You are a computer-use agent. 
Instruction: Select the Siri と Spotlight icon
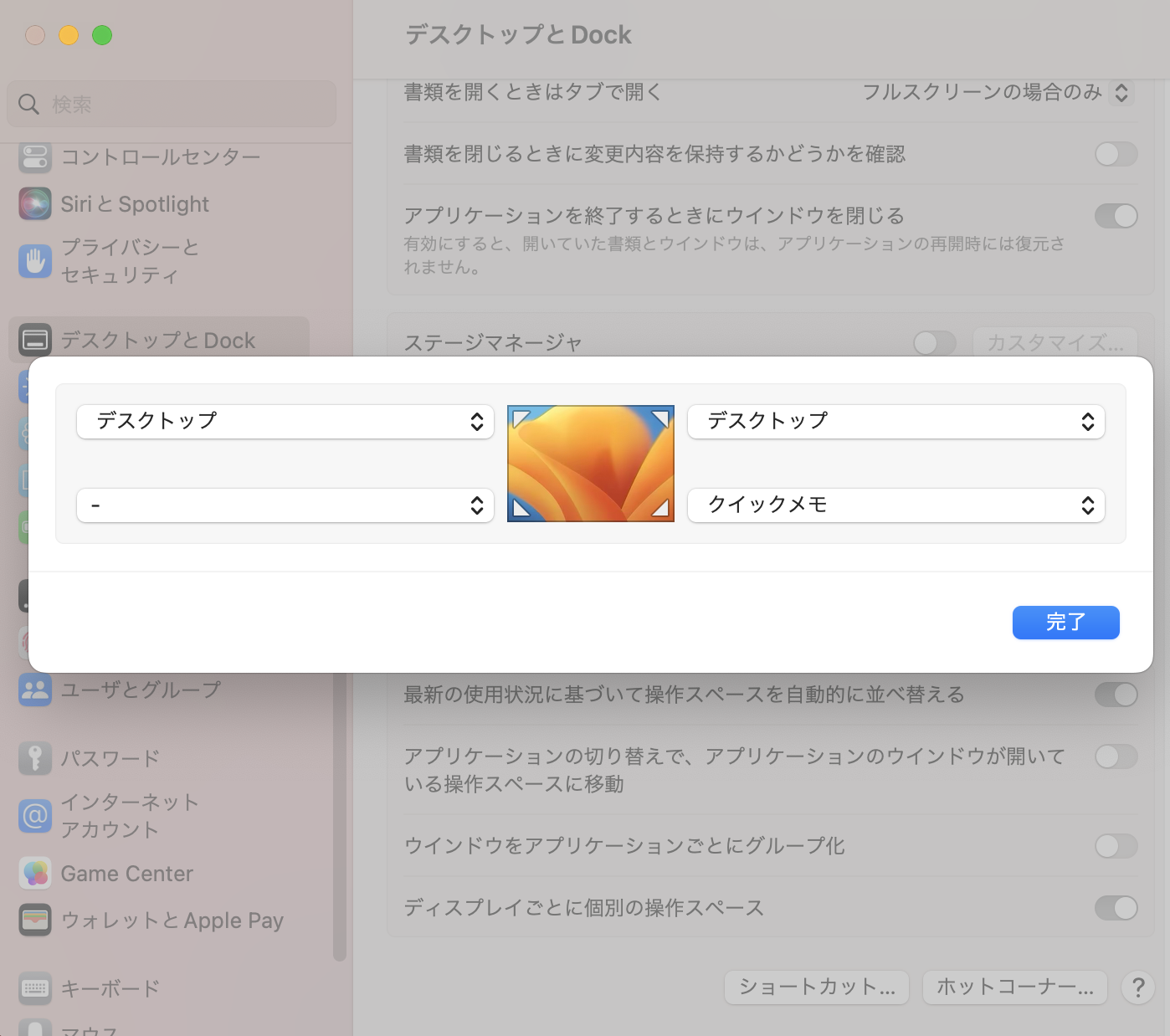(x=34, y=203)
